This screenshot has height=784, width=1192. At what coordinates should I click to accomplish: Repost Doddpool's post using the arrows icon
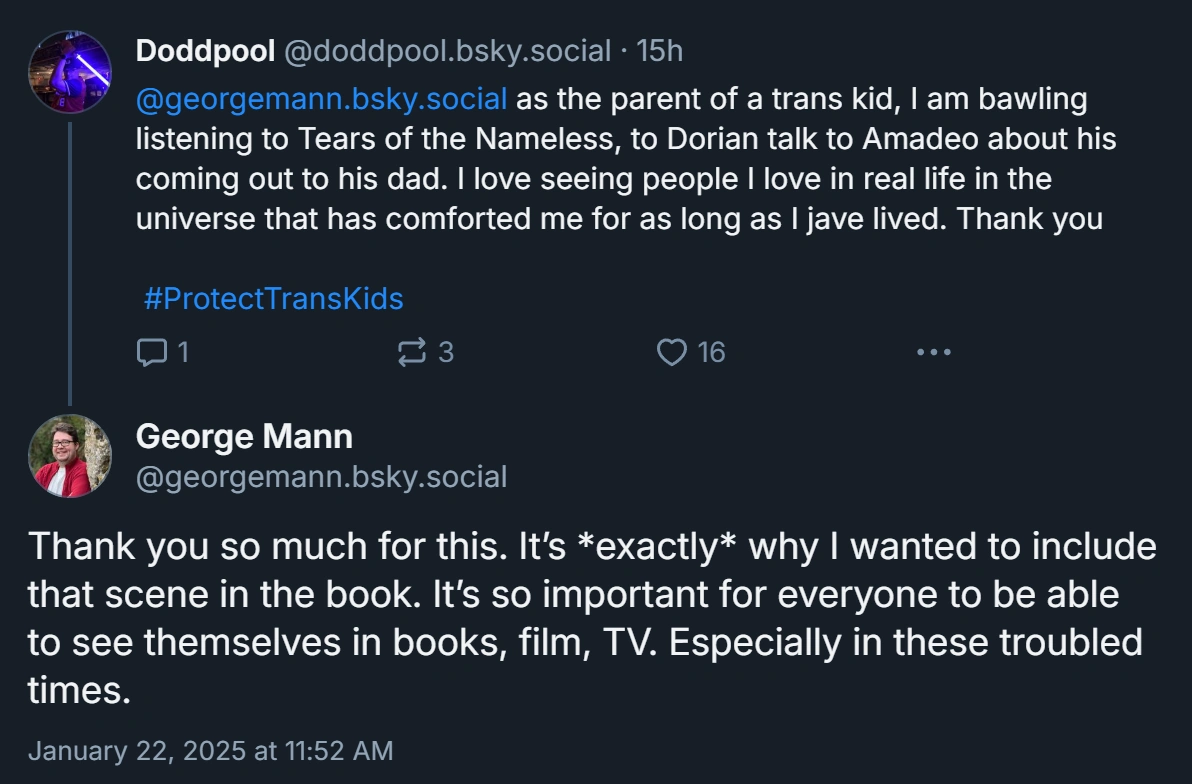(411, 352)
